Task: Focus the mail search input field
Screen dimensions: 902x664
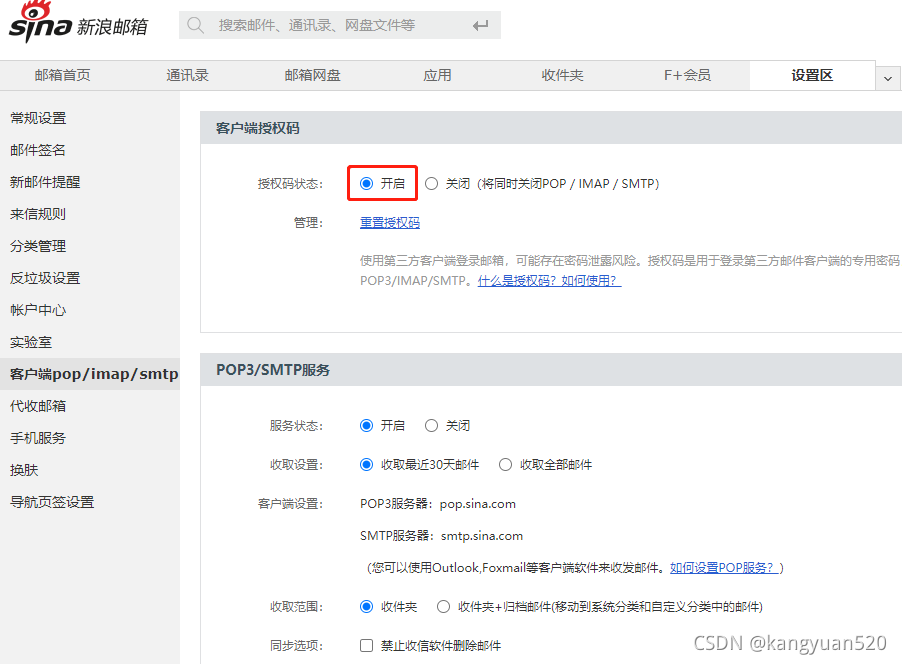Action: (x=339, y=25)
